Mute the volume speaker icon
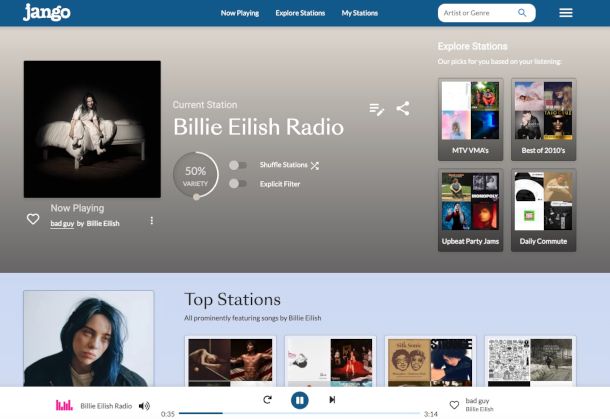The height and width of the screenshot is (419, 610). [x=144, y=406]
